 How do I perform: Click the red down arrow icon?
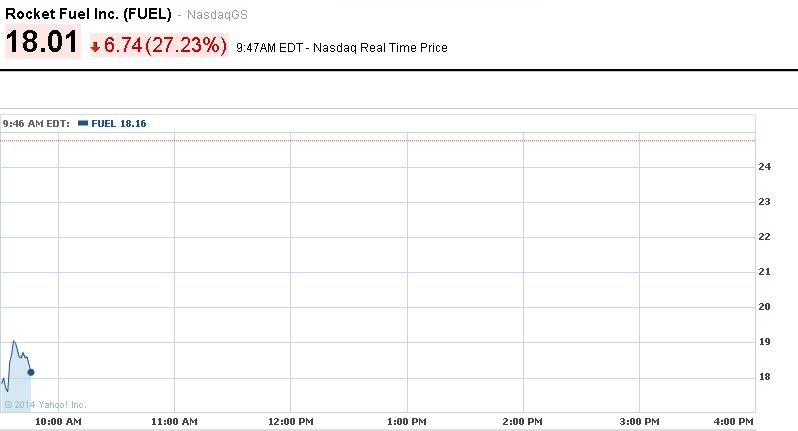tap(95, 46)
